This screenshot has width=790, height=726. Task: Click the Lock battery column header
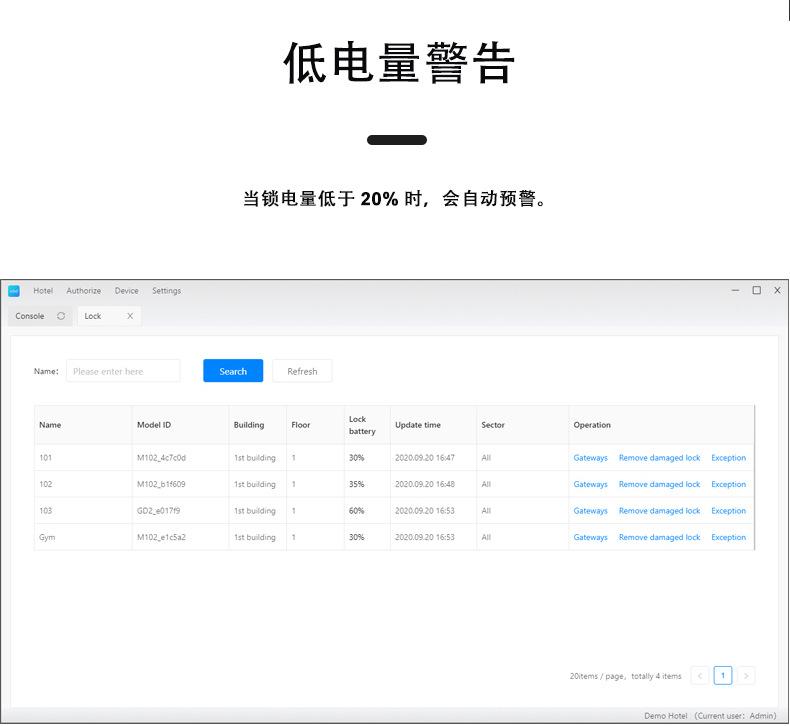[x=362, y=425]
